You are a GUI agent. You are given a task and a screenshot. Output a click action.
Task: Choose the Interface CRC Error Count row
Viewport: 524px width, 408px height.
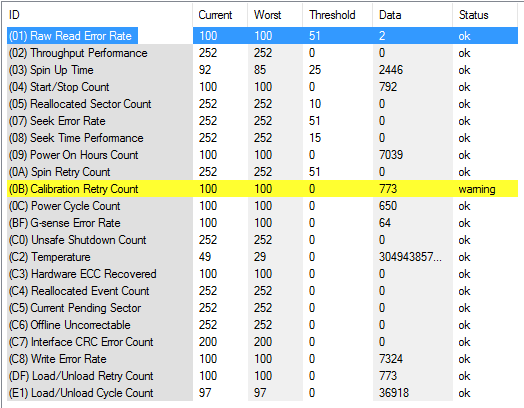[x=262, y=342]
